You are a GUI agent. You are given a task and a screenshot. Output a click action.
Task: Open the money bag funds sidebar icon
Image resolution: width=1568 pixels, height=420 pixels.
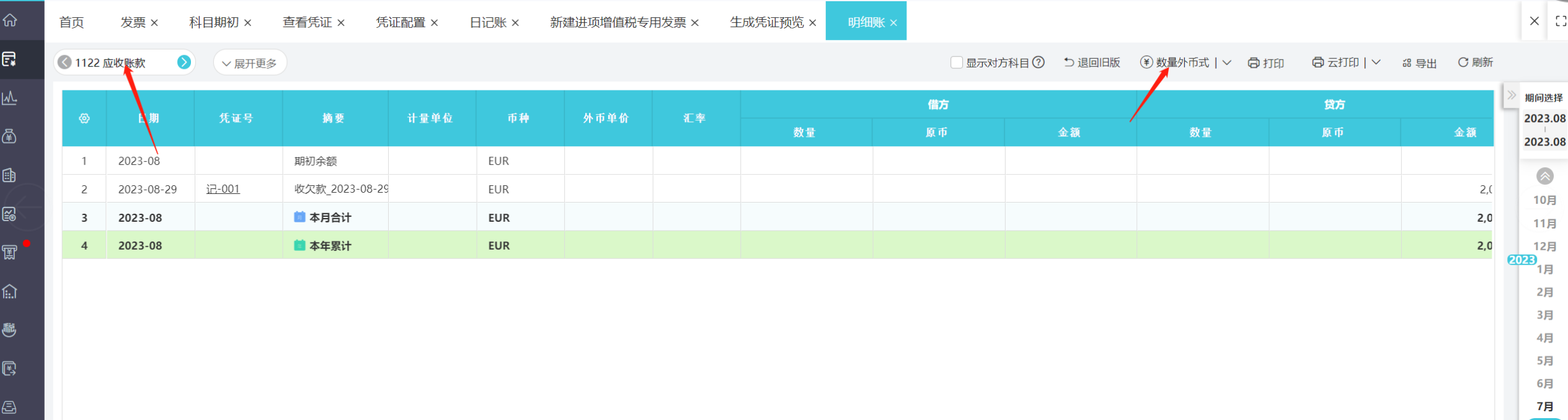[x=10, y=136]
